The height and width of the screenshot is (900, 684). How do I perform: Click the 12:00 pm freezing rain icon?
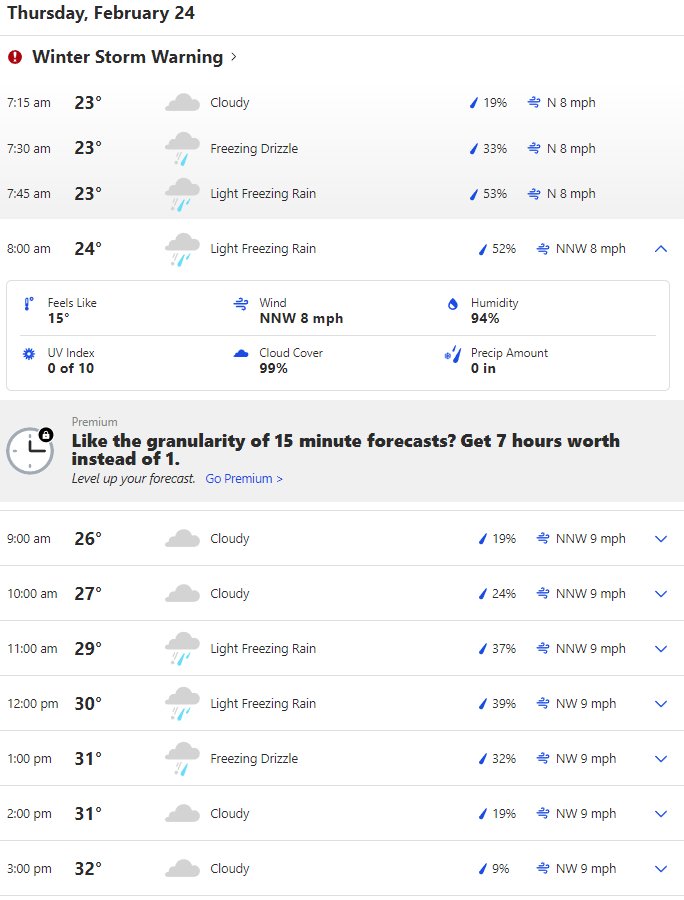tap(181, 703)
